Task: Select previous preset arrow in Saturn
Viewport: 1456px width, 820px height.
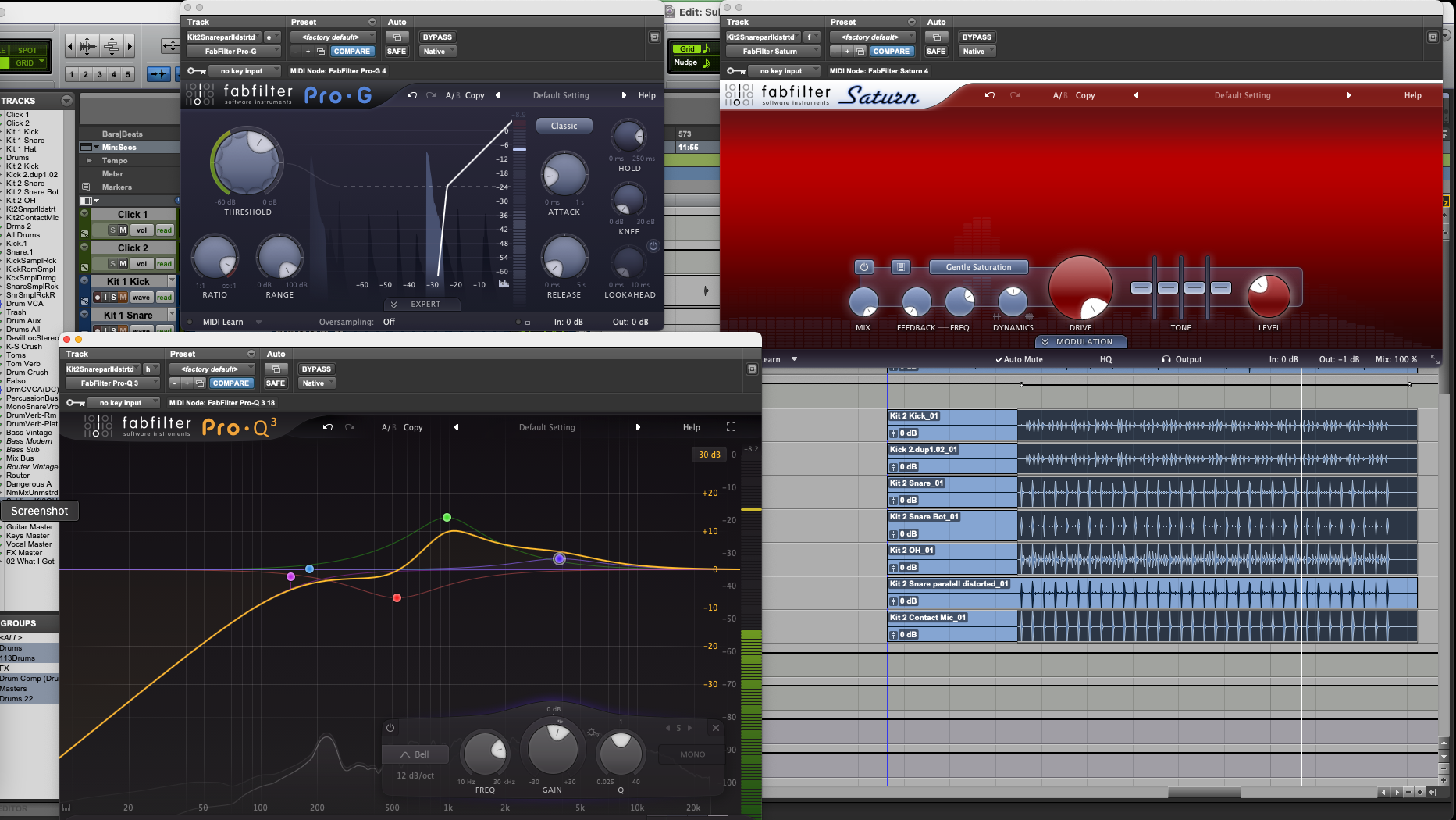Action: point(1136,95)
